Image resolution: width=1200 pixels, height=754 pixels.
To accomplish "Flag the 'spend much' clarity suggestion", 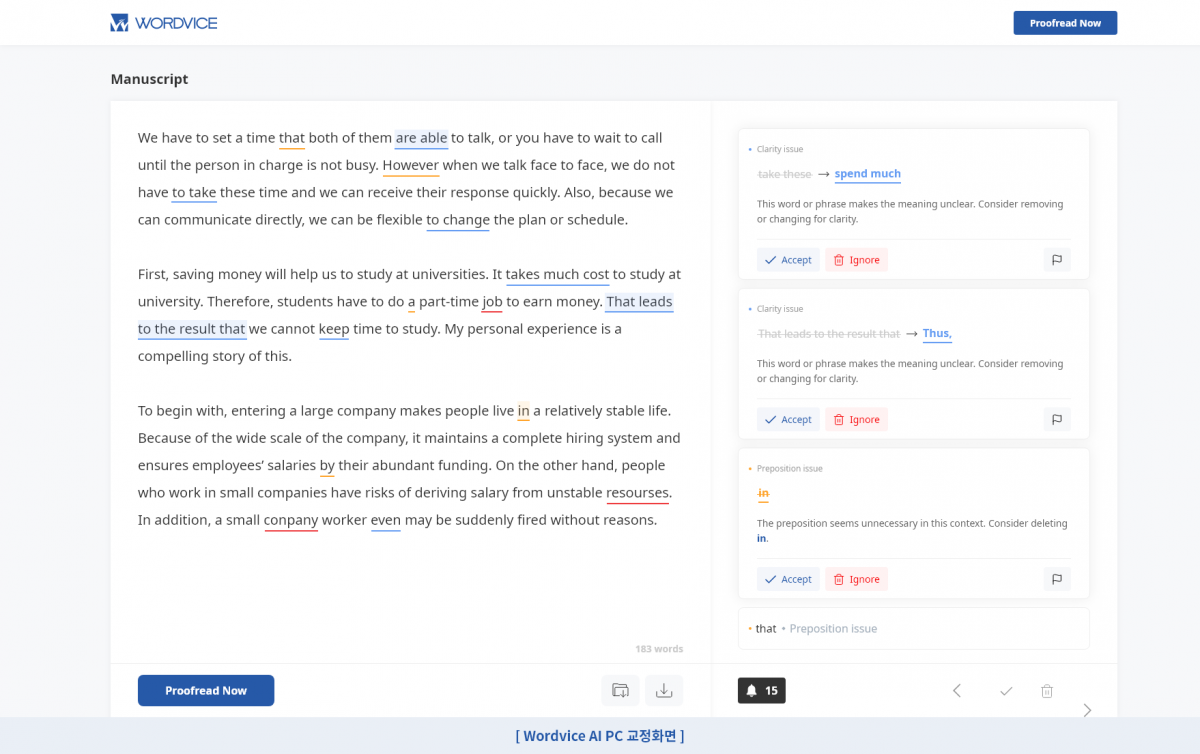I will (1056, 260).
